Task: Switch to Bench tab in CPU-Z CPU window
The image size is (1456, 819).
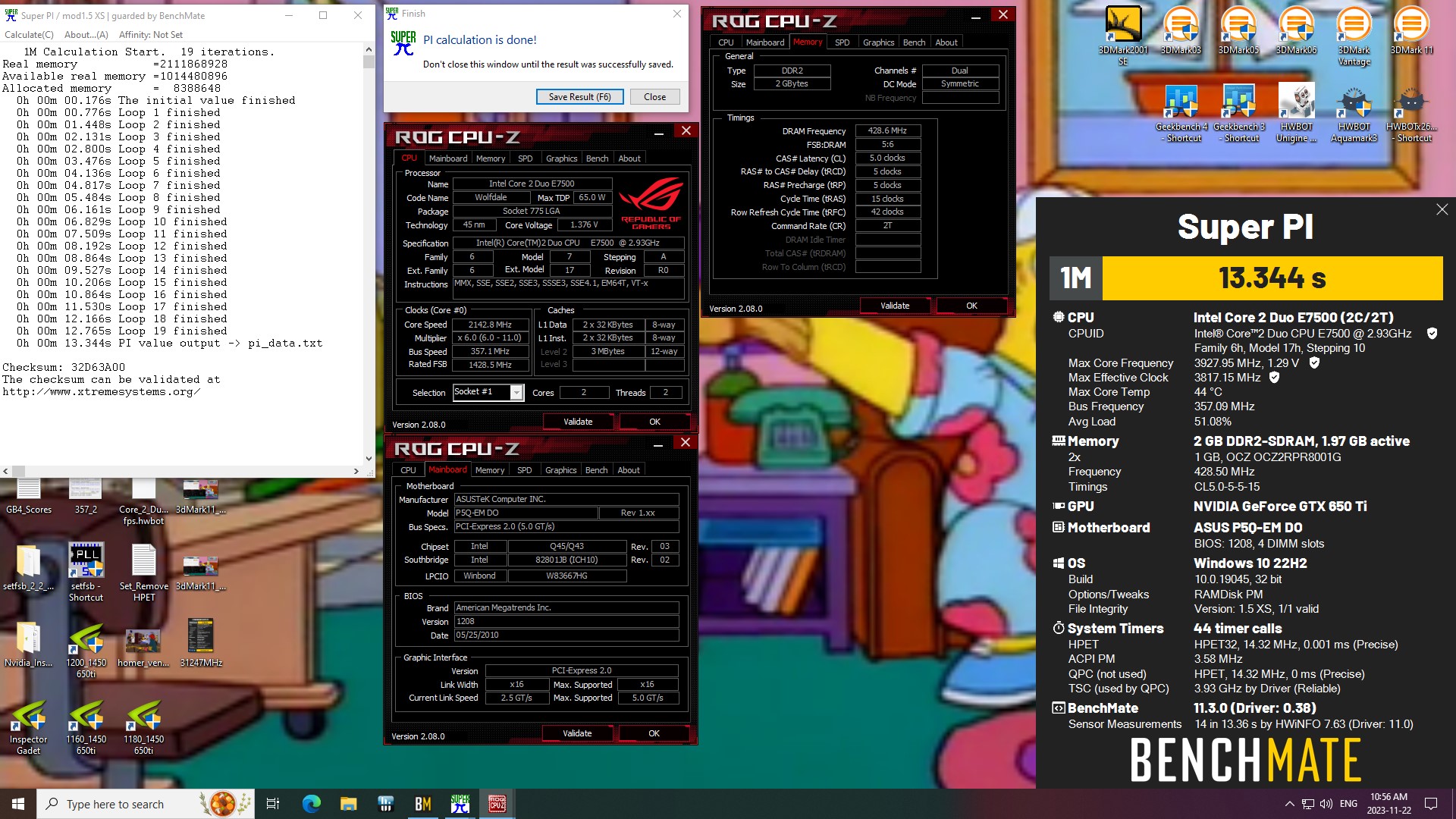Action: [x=597, y=158]
